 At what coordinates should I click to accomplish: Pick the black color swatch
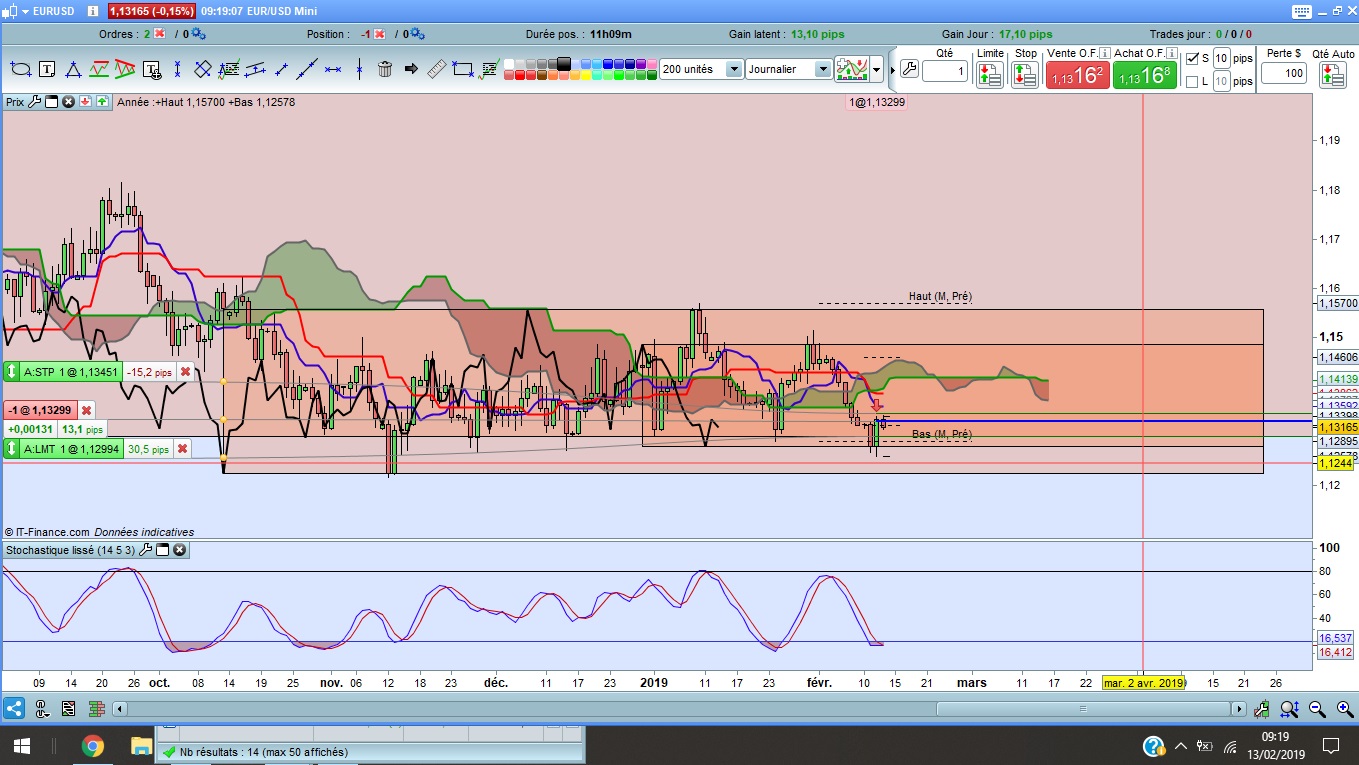click(563, 64)
